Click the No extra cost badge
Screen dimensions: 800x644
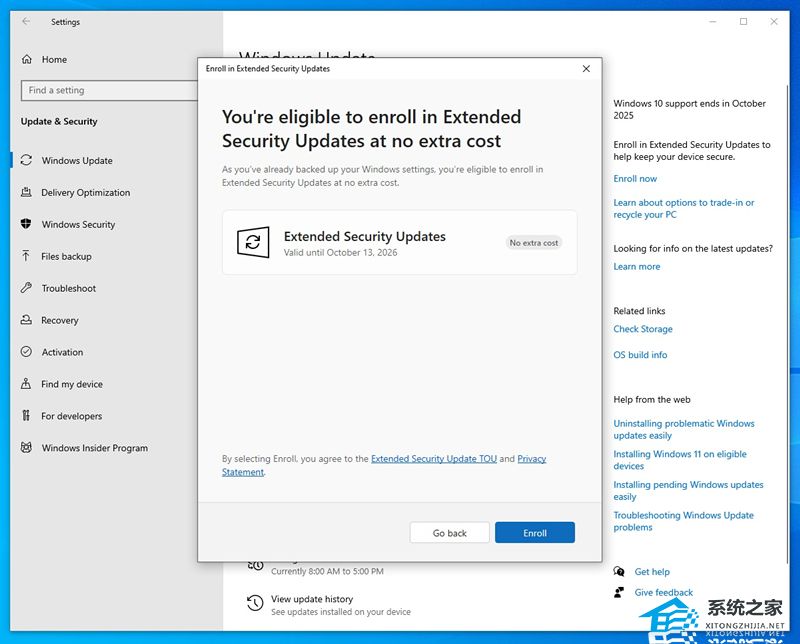click(534, 242)
